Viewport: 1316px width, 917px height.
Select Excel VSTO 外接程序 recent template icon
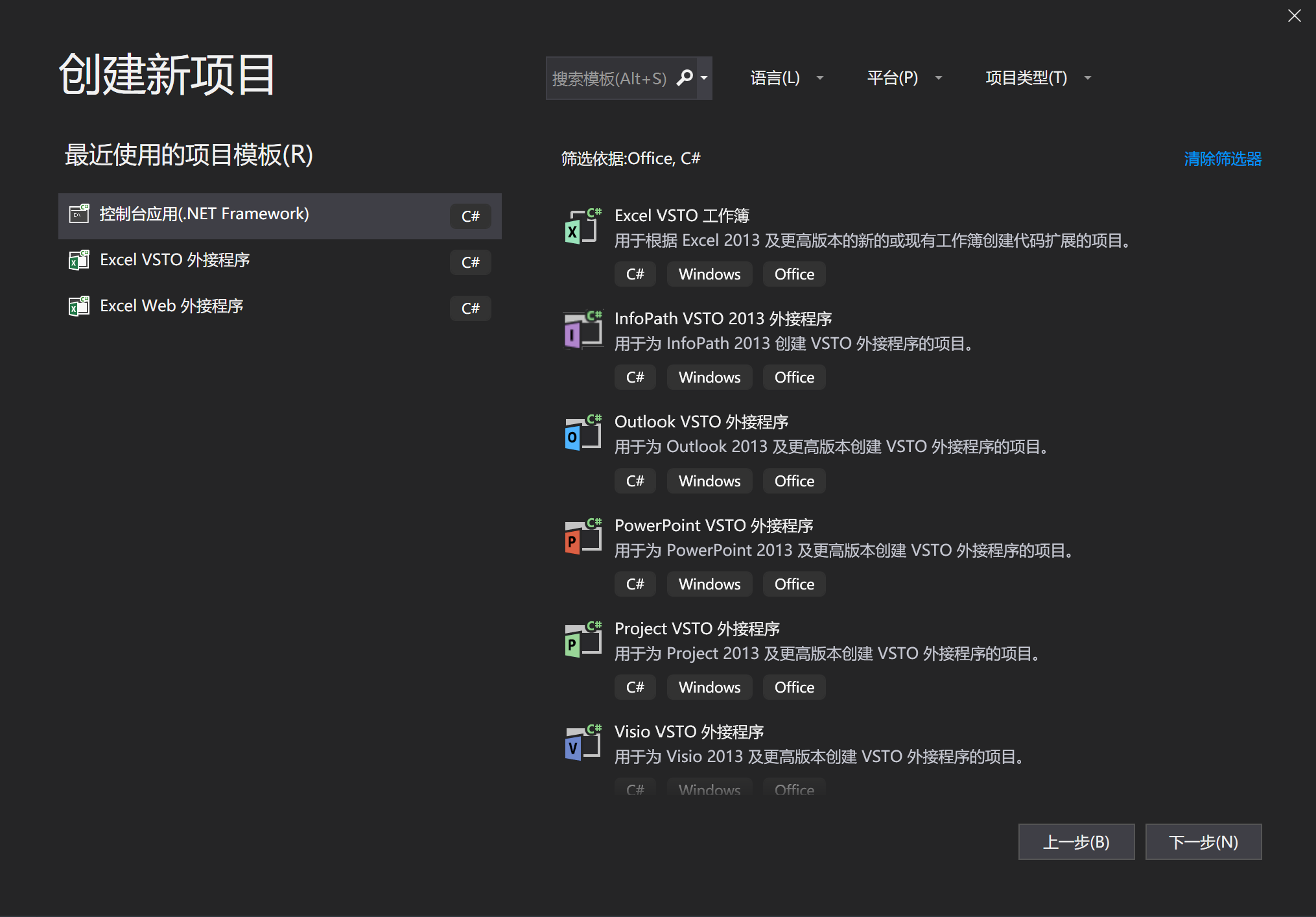pos(78,260)
